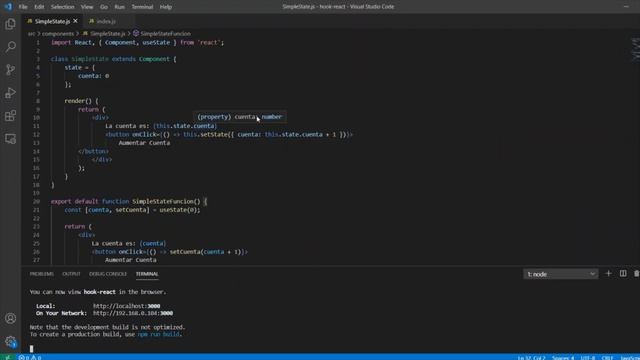This screenshot has height=360, width=640.
Task: Open the Manage gear menu
Action: (11, 341)
